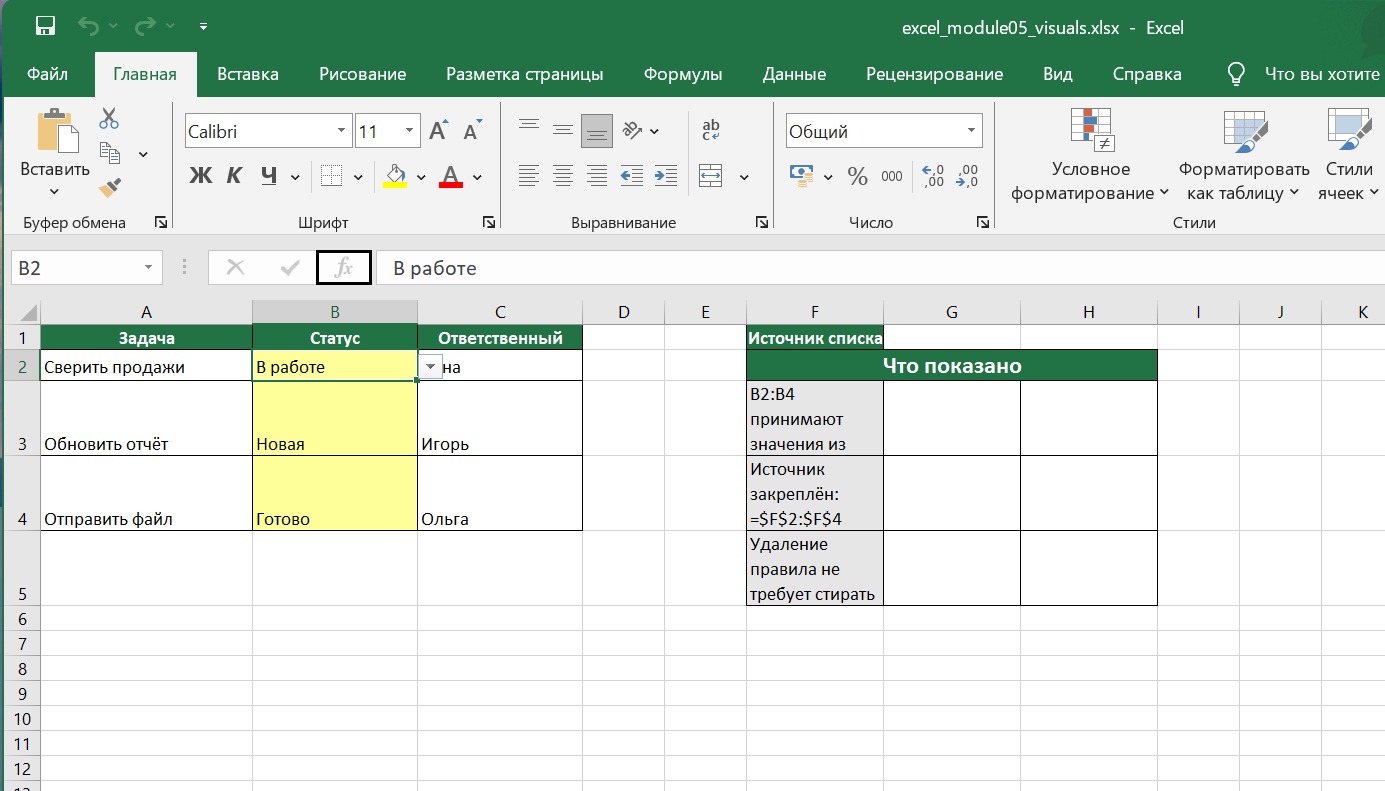
Task: Cut selection with the scissors icon
Action: [x=109, y=119]
